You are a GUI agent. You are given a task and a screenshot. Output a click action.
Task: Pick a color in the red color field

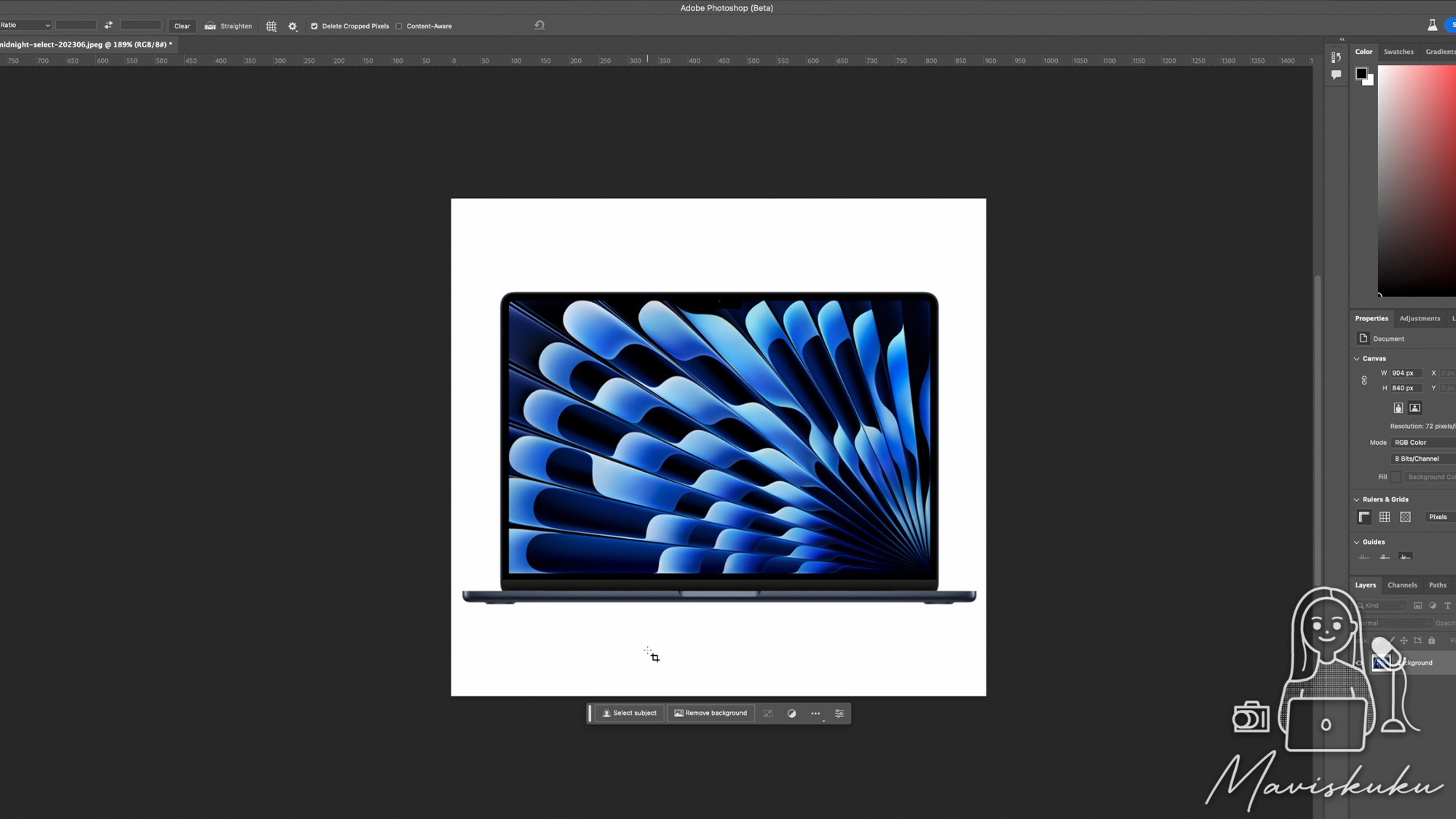1417,180
